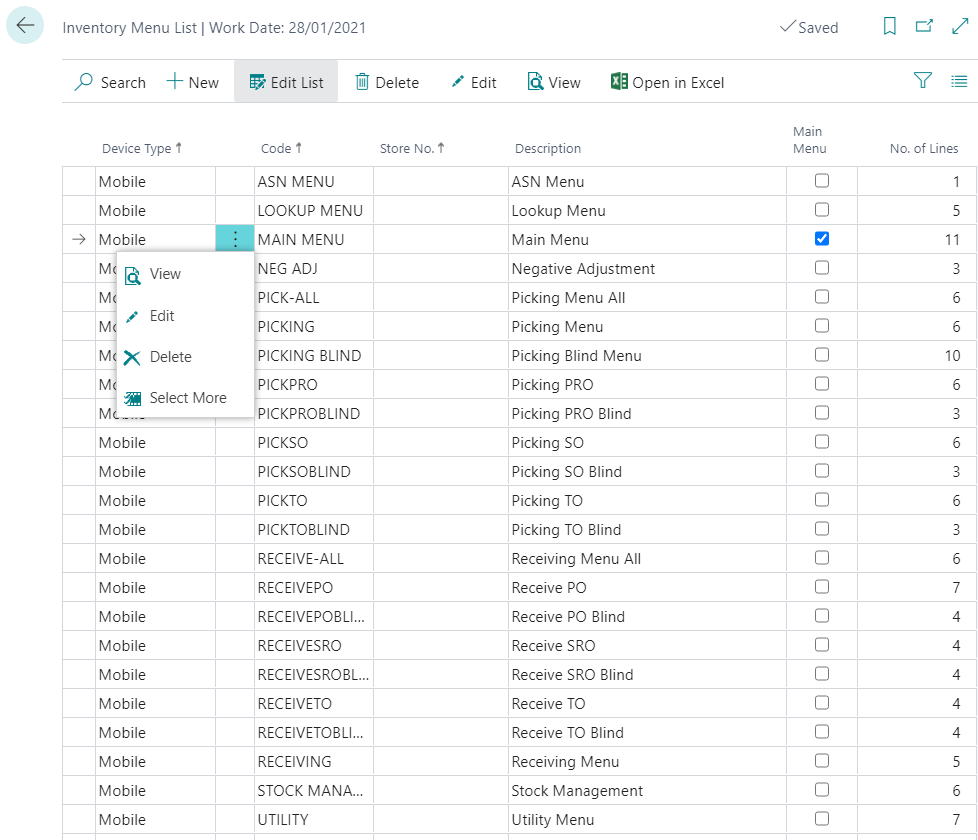Uncheck Main Menu checkbox for MAIN MENU row
Viewport: 978px width, 840px height.
pyautogui.click(x=822, y=239)
